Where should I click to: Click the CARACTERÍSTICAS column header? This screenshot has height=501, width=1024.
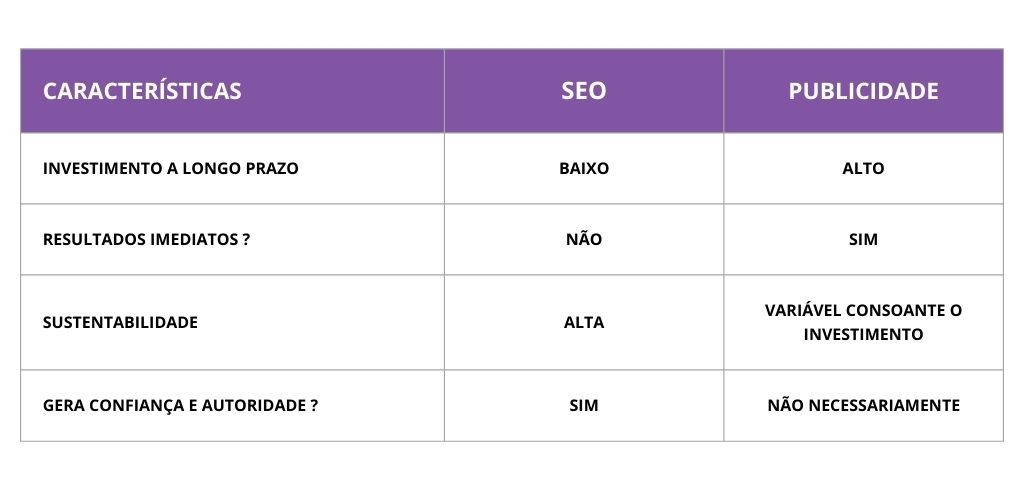[142, 91]
